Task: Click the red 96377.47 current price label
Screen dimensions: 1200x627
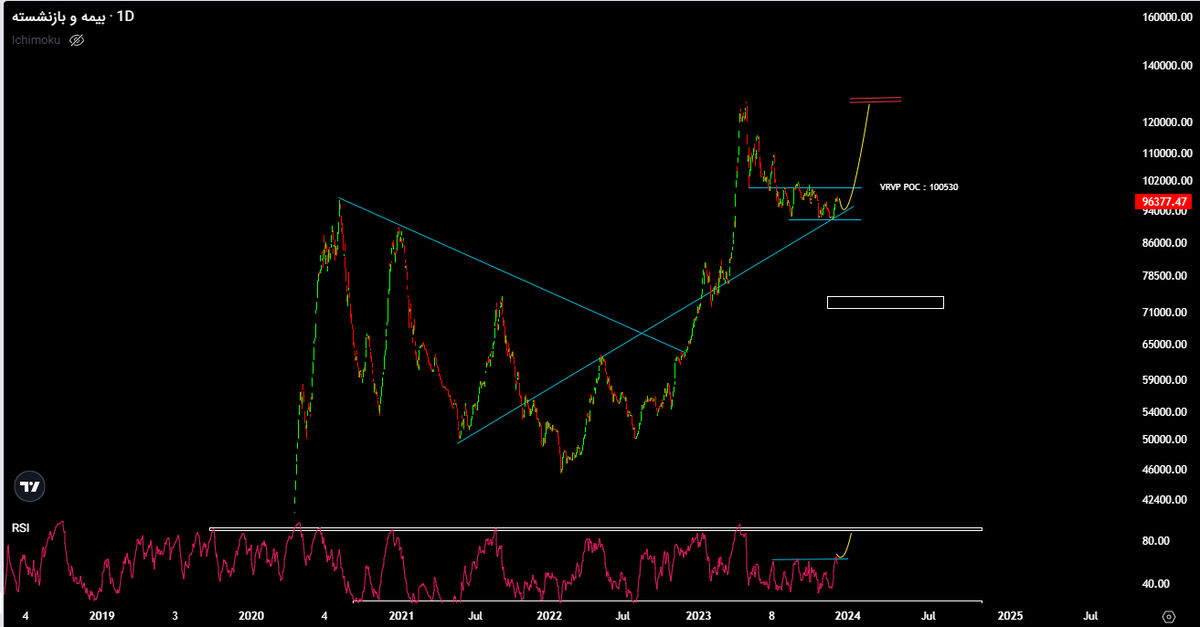Action: tap(1164, 202)
